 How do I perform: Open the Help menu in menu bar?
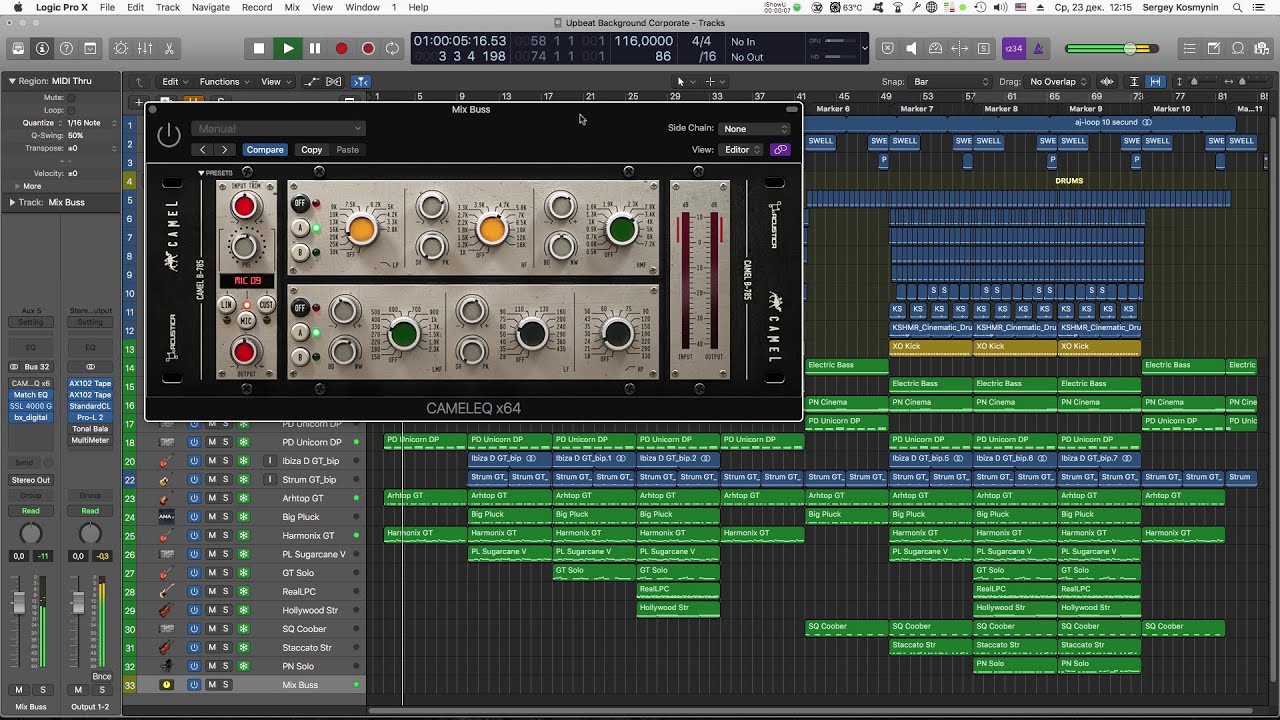pyautogui.click(x=419, y=7)
